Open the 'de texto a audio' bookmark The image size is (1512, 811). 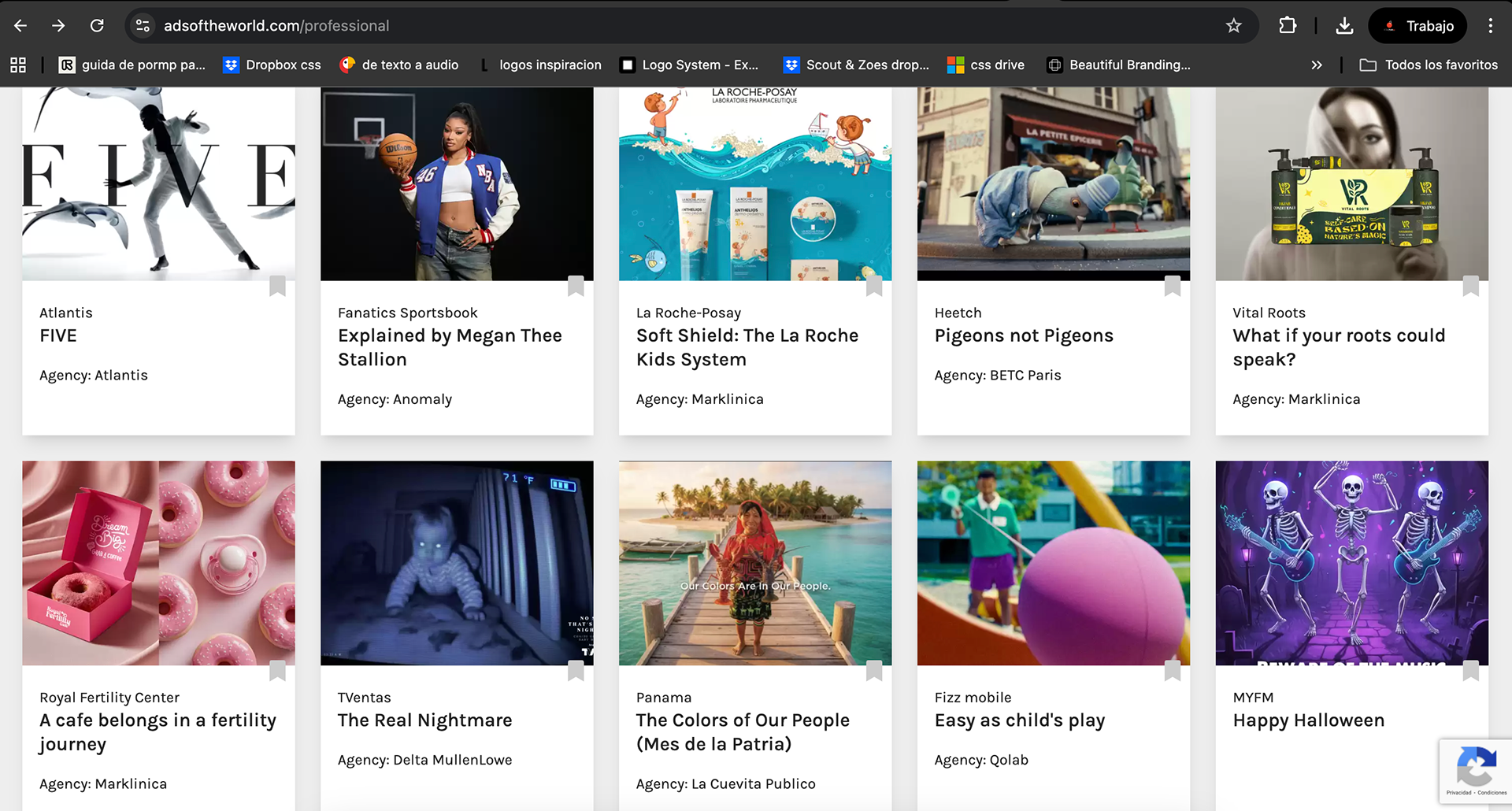click(399, 65)
